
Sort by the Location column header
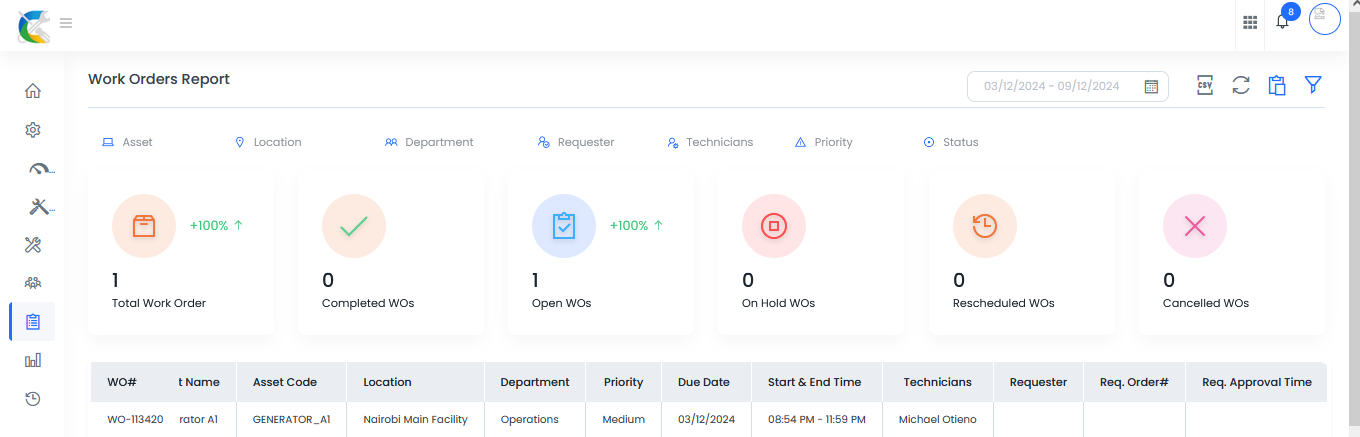[388, 382]
